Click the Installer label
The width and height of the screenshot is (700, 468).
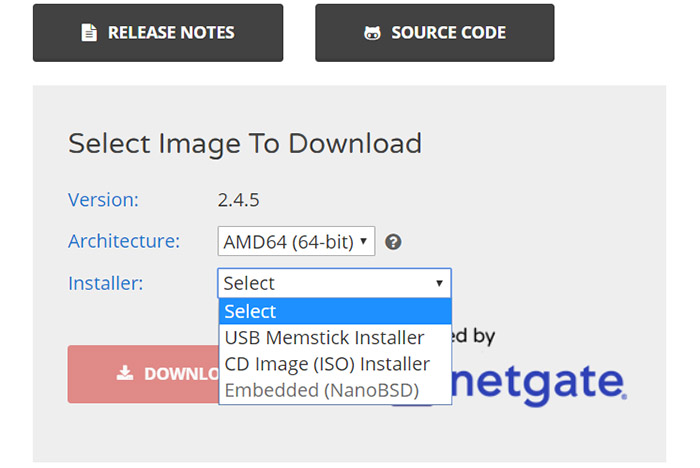[106, 283]
